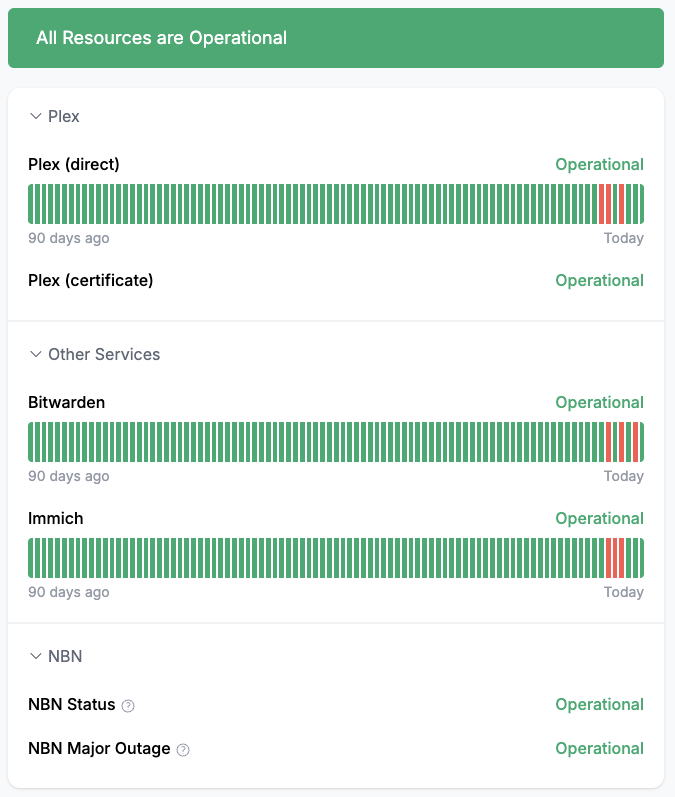Click the Plex (certificate) service name
Screen dimensions: 675x797
coord(91,280)
